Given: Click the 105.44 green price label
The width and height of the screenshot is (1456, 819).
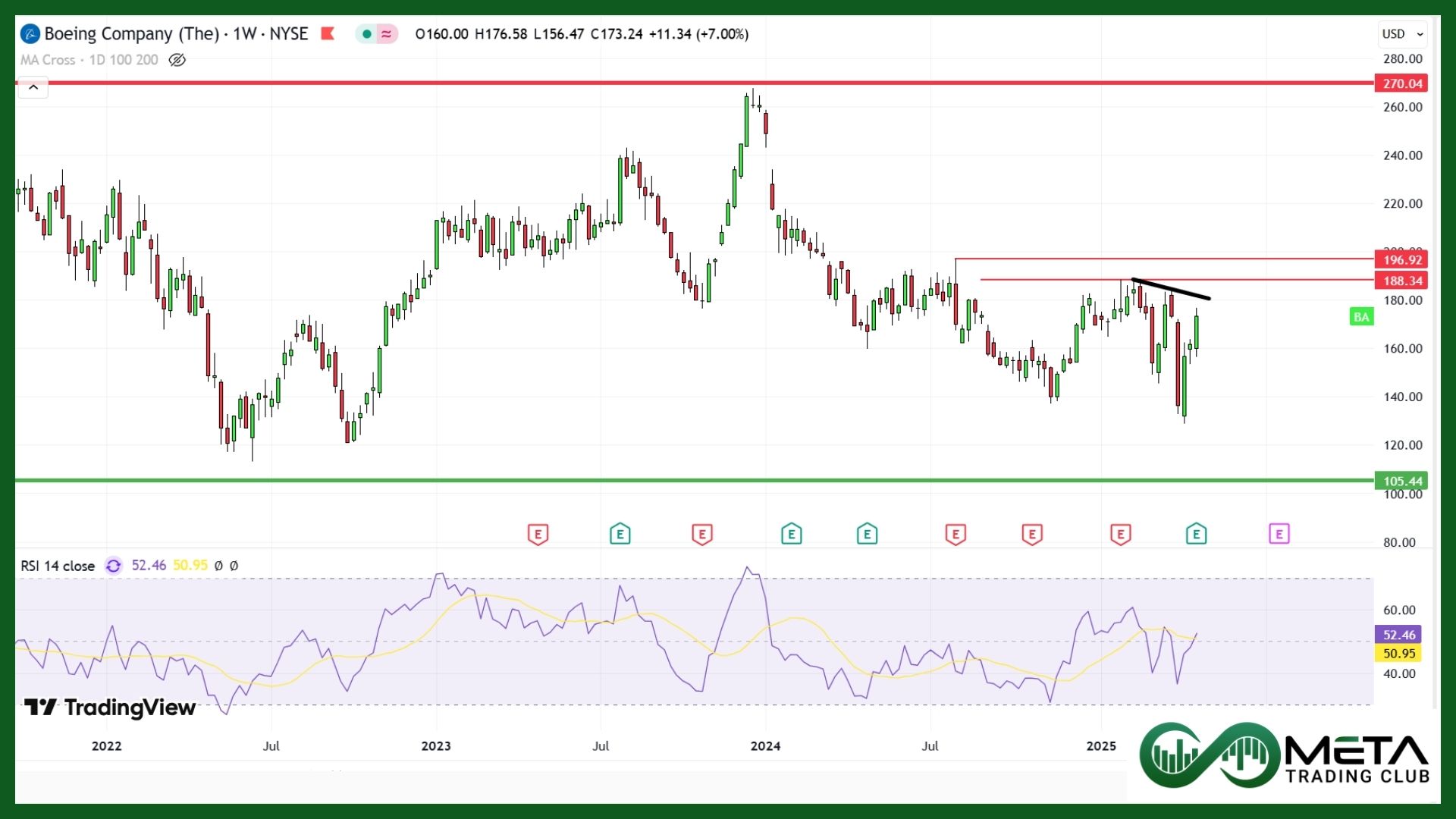Looking at the screenshot, I should pos(1401,481).
